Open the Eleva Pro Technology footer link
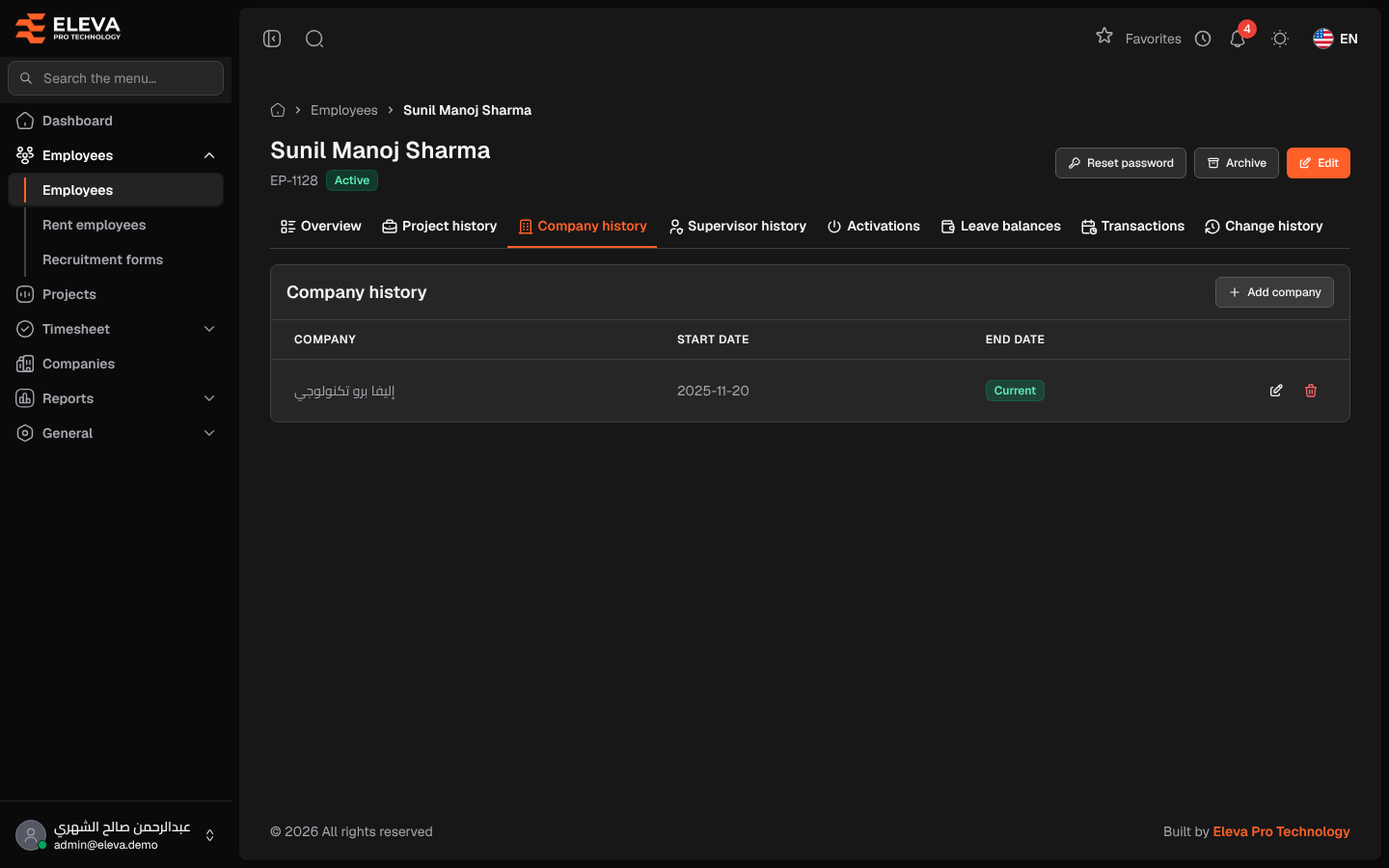Viewport: 1389px width, 868px height. (1281, 831)
